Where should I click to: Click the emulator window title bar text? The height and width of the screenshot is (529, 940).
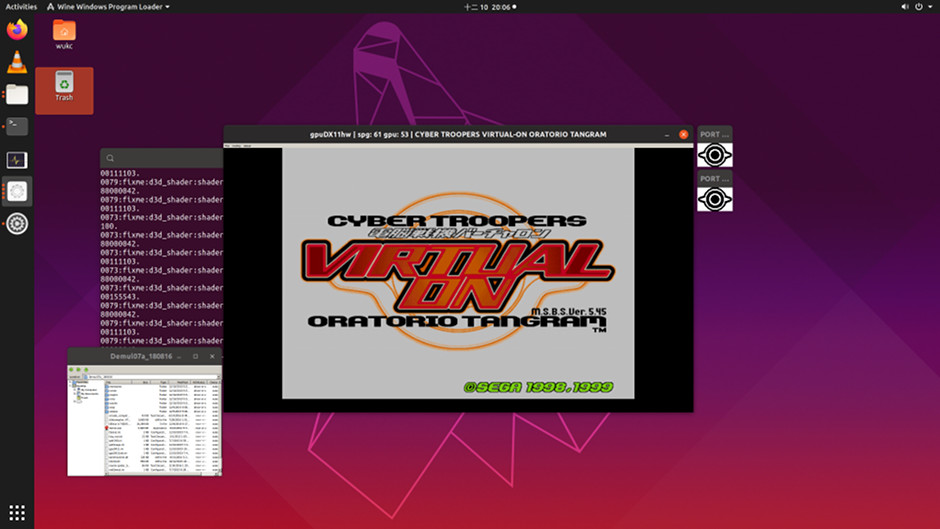[x=458, y=134]
